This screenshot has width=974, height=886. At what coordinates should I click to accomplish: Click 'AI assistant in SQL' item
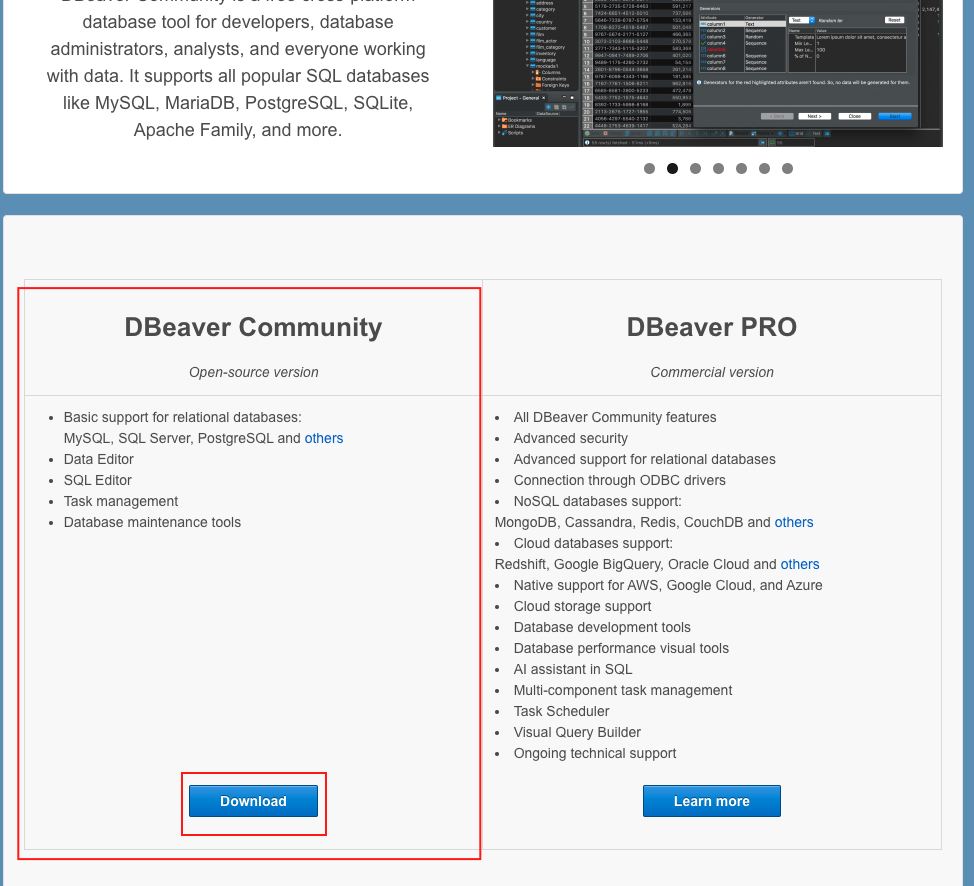(x=573, y=669)
